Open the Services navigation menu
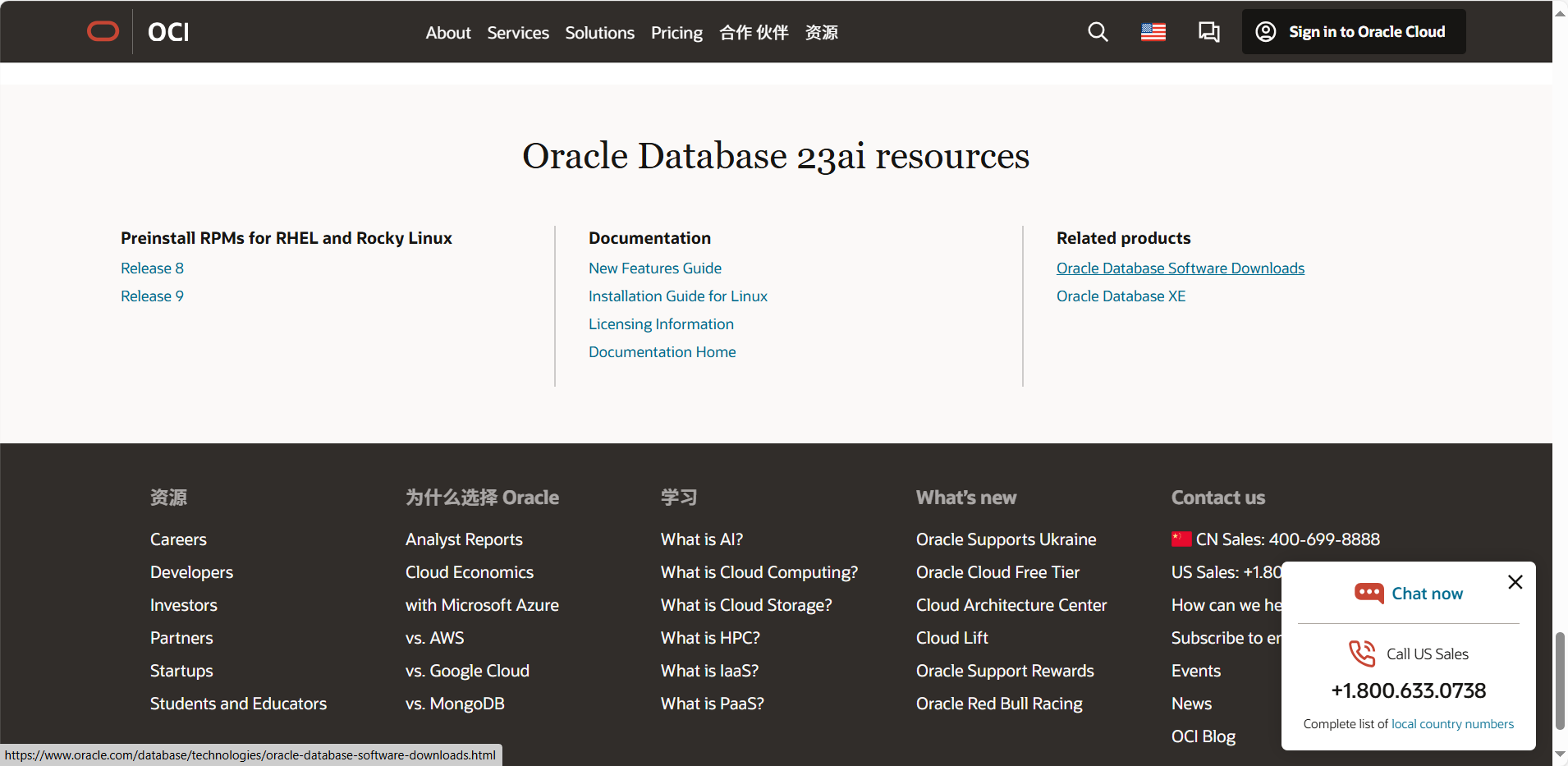The height and width of the screenshot is (766, 1568). click(518, 33)
